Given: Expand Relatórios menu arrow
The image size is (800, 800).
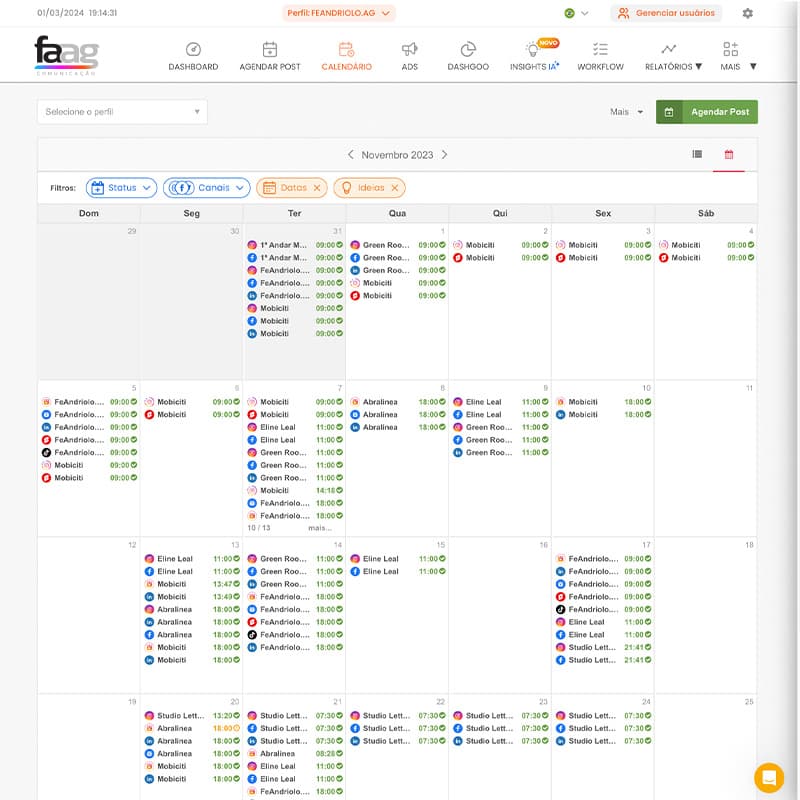Looking at the screenshot, I should tap(698, 66).
